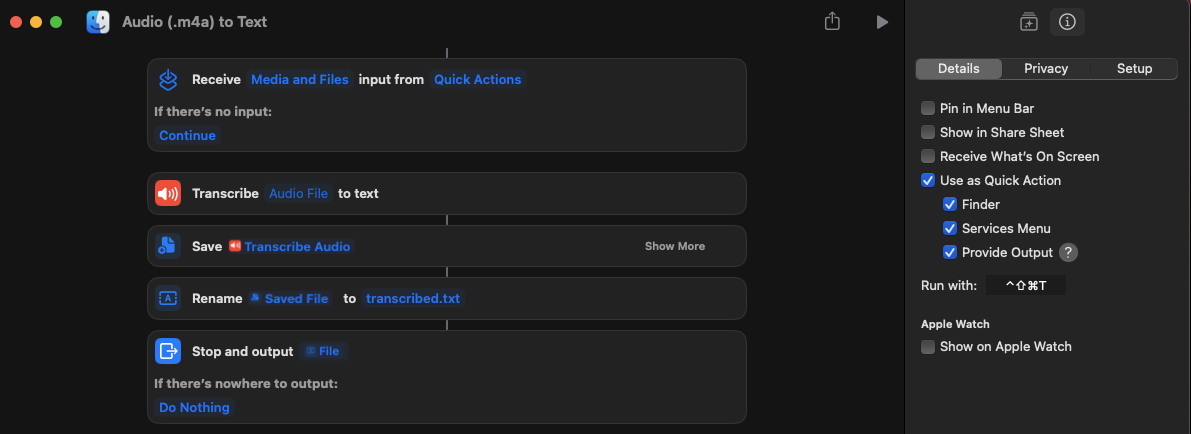Enable Show on Apple Watch

coord(928,346)
